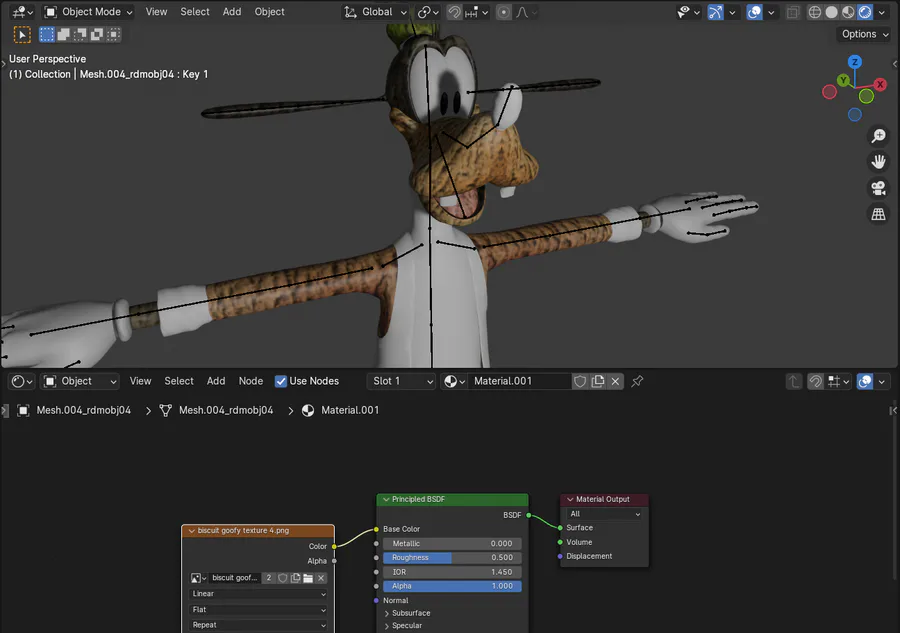This screenshot has height=633, width=900.
Task: Open the object visibility and selectability menu
Action: [x=688, y=11]
